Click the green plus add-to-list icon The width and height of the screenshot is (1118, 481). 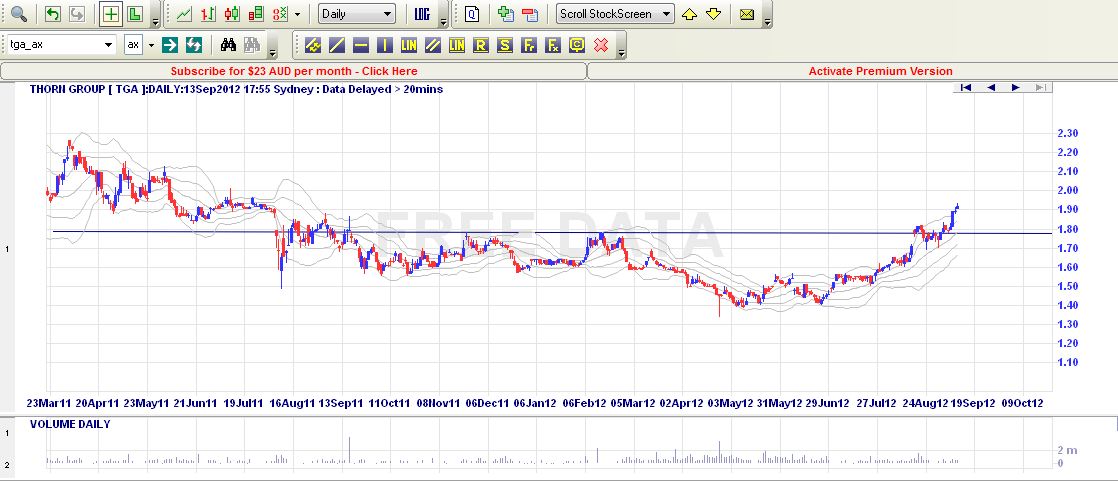506,13
